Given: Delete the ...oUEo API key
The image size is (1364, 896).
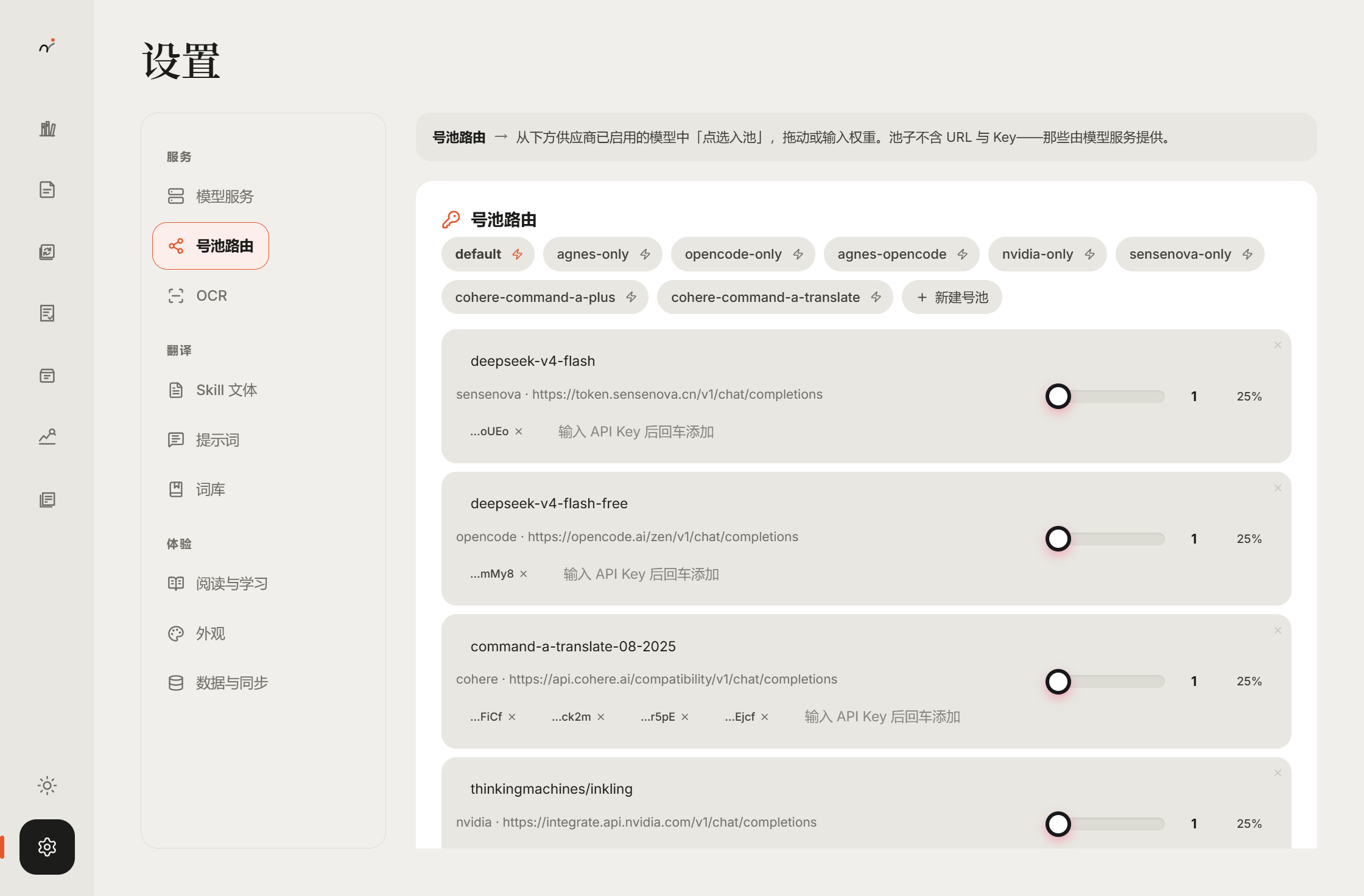Looking at the screenshot, I should [x=519, y=432].
